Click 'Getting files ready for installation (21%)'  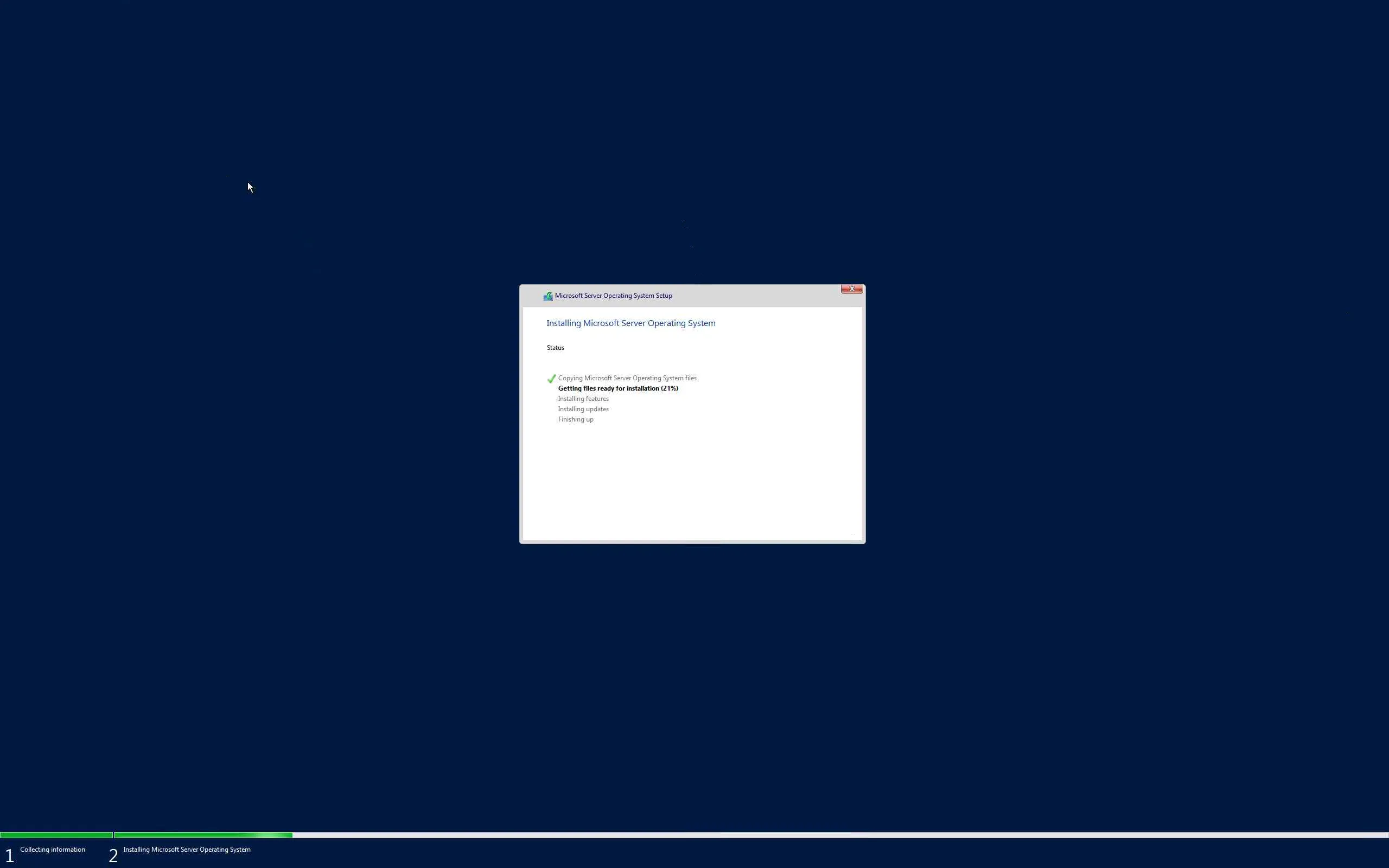[617, 388]
